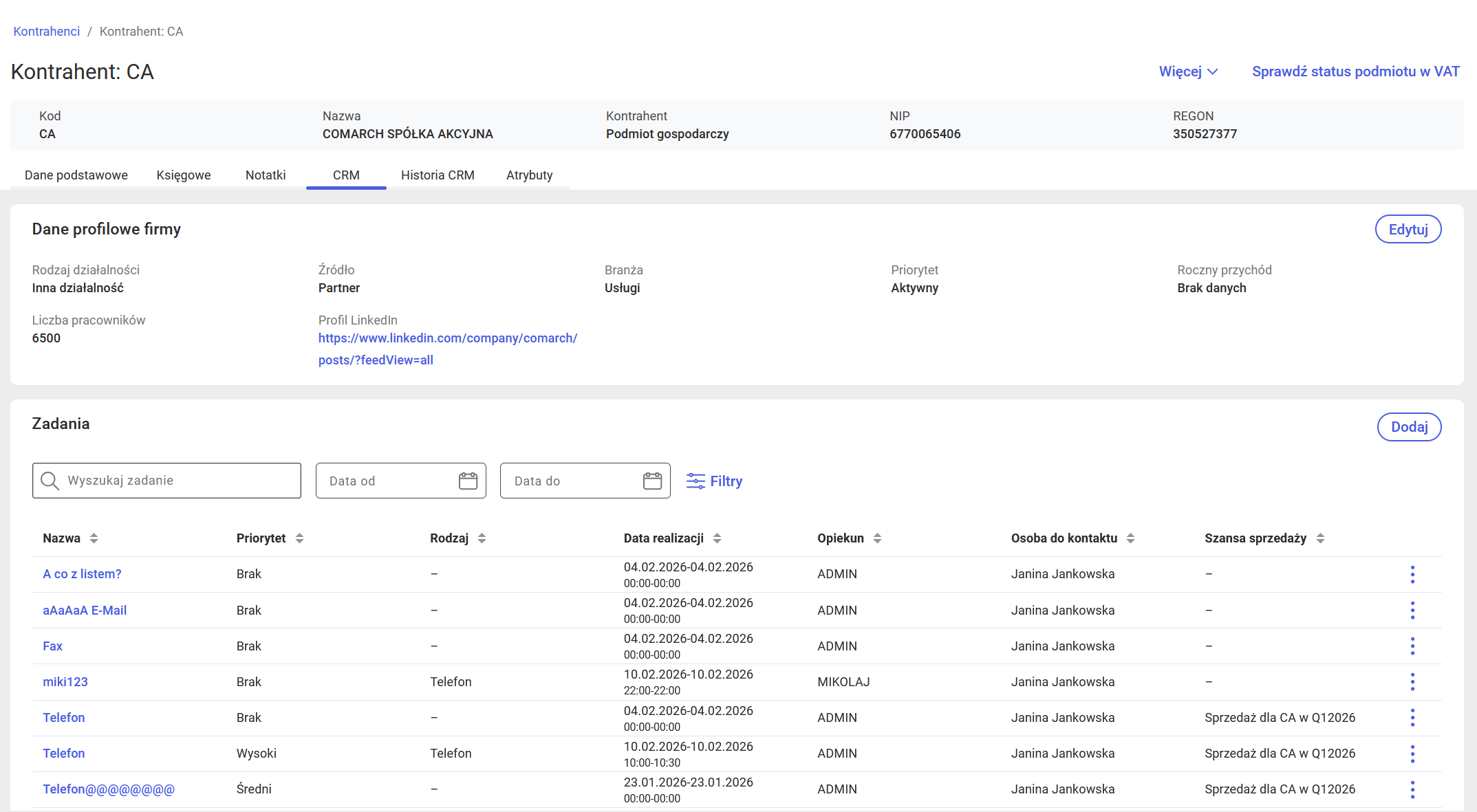Click Sprawdź status podmiotu w VAT
1477x812 pixels.
[x=1356, y=71]
